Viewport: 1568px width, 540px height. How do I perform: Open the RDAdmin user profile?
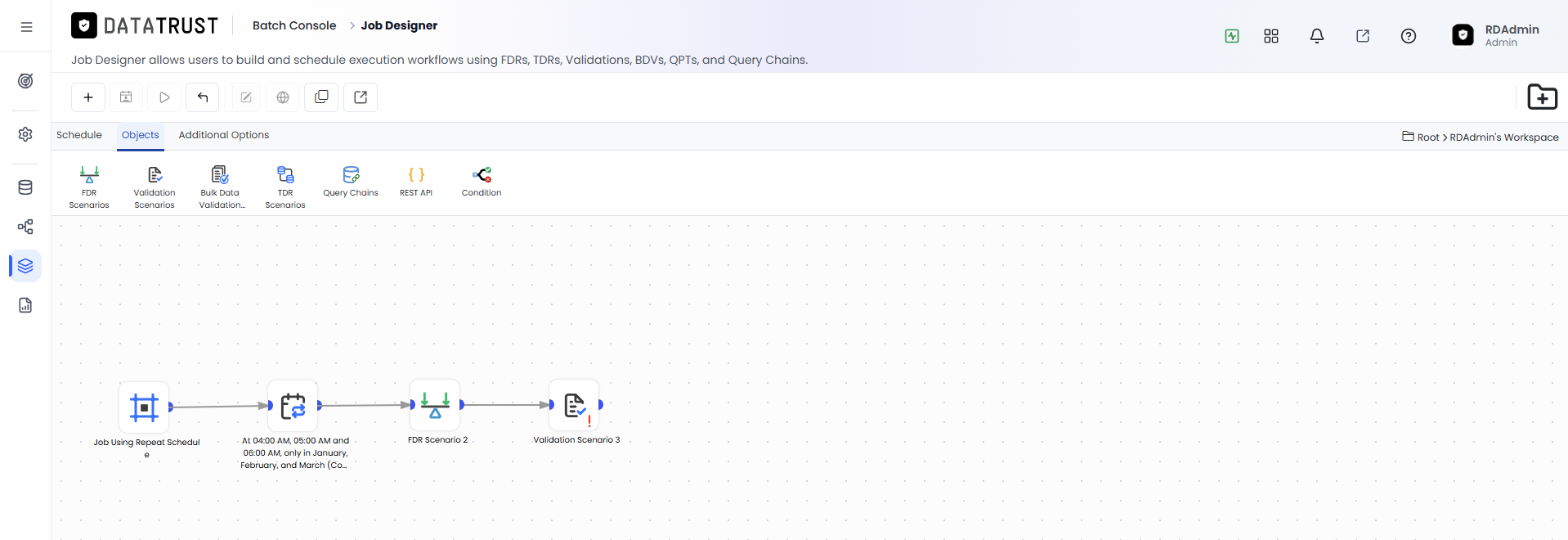[1496, 35]
